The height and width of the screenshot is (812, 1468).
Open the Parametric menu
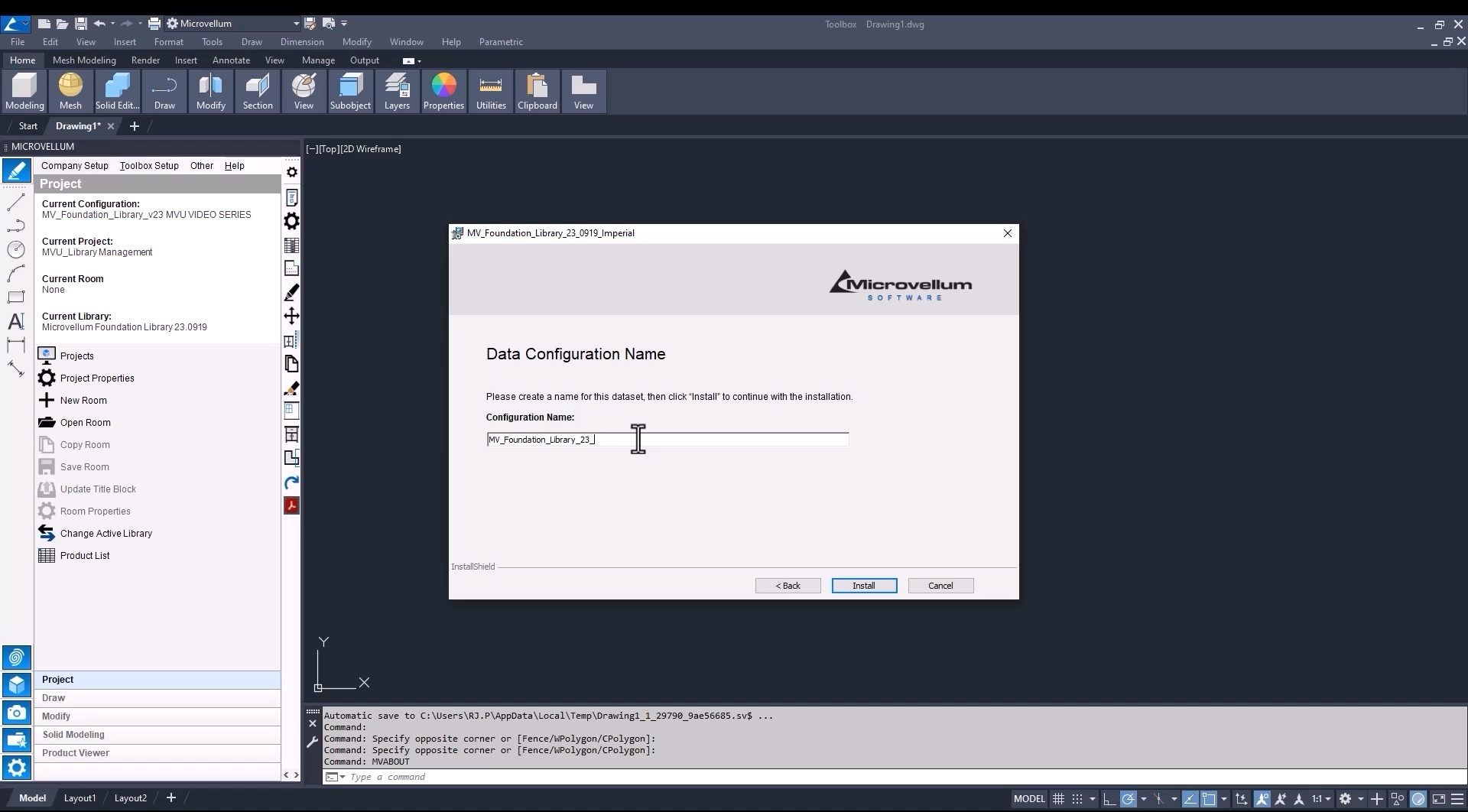point(501,42)
